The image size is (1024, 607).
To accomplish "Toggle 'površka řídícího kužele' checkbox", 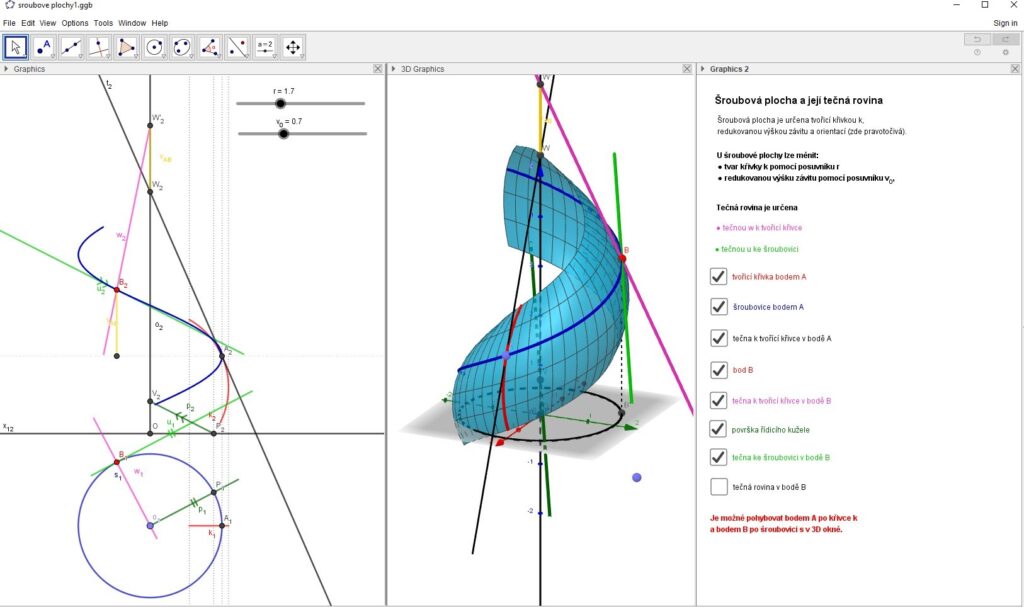I will (x=718, y=429).
